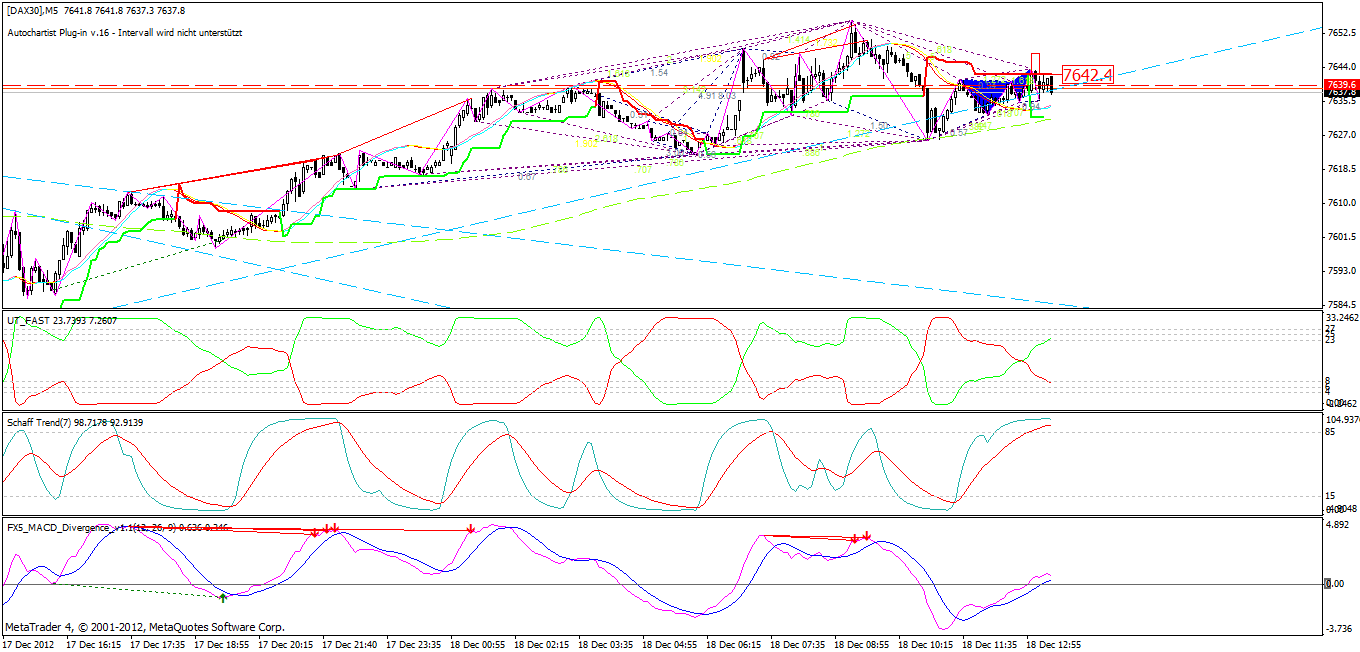Viewport: 1360px width, 652px height.
Task: Click the 7644.0 value on price axis
Action: [x=1341, y=67]
